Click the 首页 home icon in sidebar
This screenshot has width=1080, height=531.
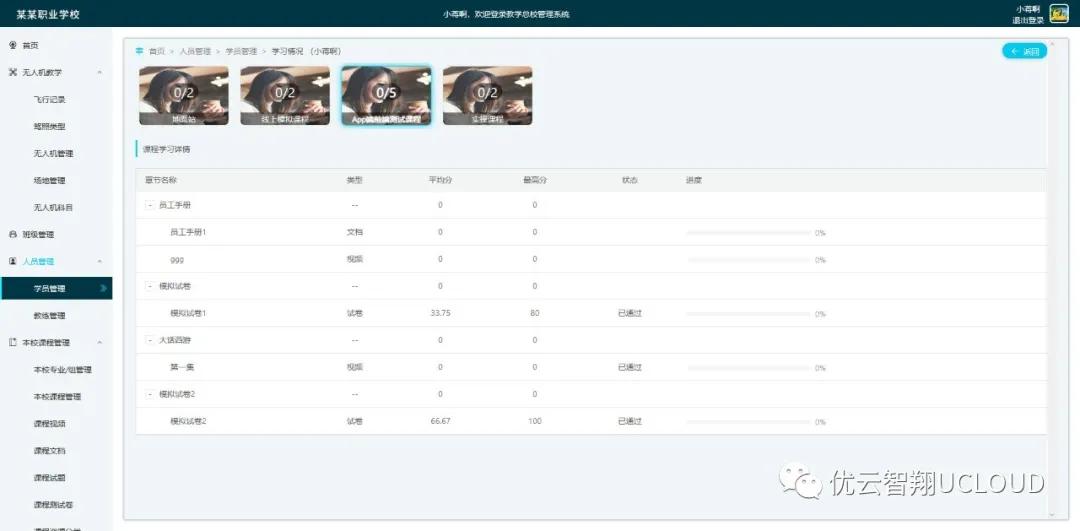12,45
